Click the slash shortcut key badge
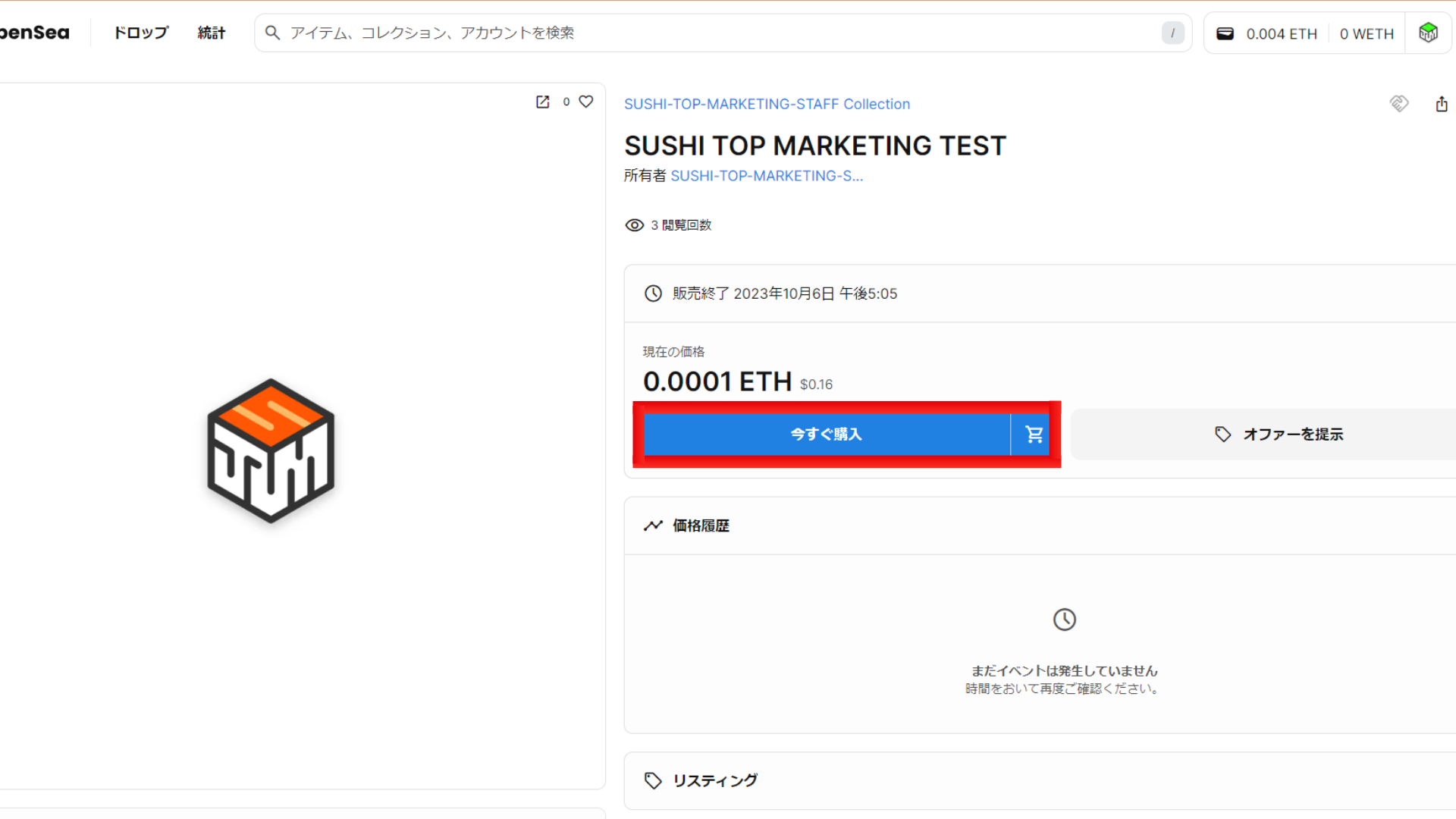Screen dimensions: 1456x819 point(1172,33)
